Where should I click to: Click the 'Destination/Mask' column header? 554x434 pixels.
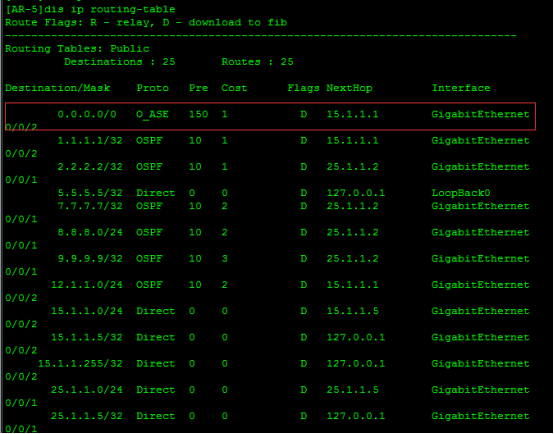pos(58,88)
